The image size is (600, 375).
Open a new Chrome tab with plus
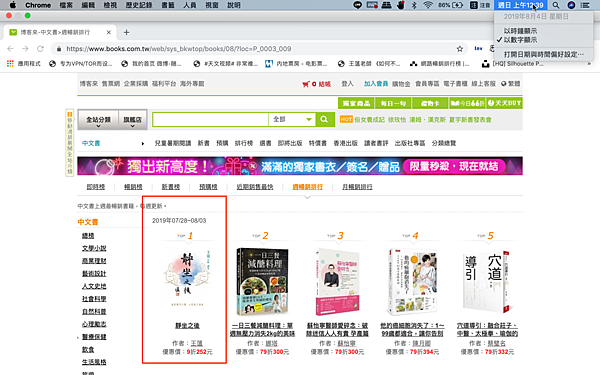click(126, 33)
